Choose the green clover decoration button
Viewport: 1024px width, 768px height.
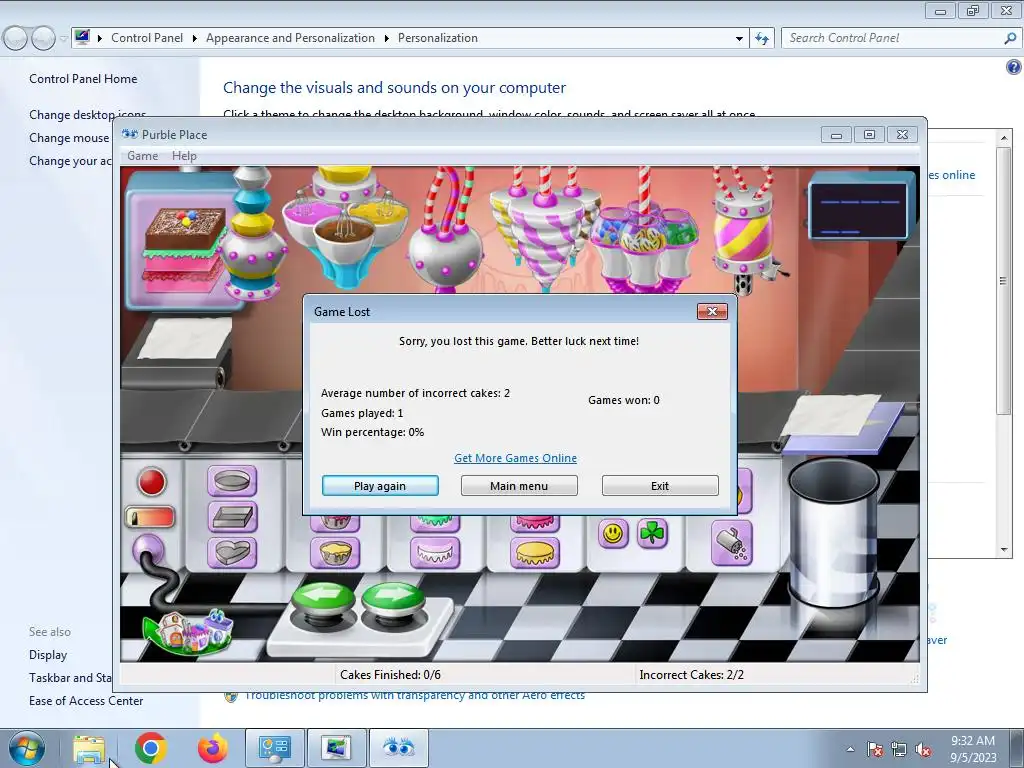[x=652, y=534]
